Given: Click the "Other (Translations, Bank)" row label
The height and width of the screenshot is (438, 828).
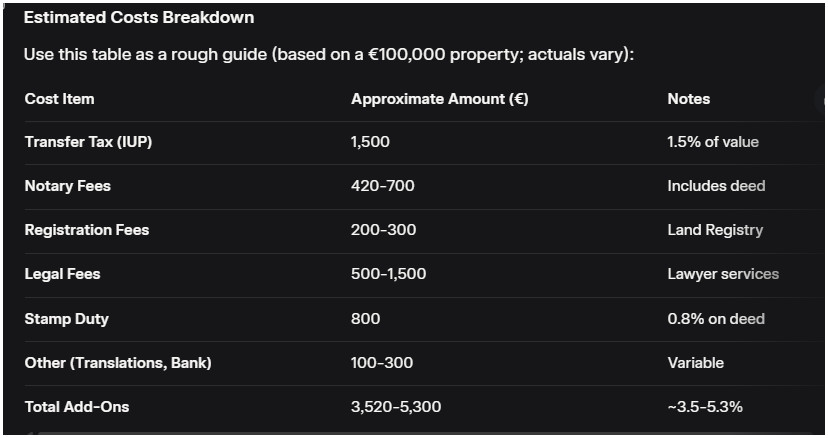Looking at the screenshot, I should (118, 363).
